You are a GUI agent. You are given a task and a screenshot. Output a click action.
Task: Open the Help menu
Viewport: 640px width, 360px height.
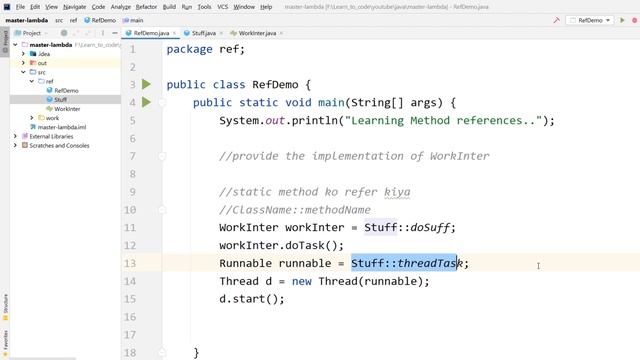coord(266,7)
